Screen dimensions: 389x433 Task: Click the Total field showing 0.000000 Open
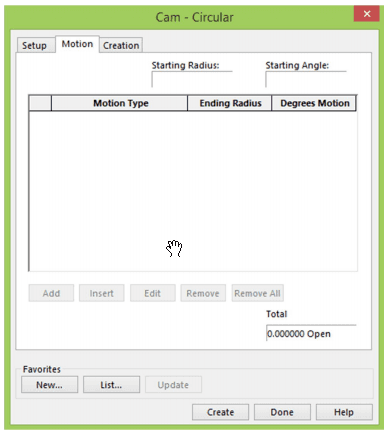tap(311, 333)
